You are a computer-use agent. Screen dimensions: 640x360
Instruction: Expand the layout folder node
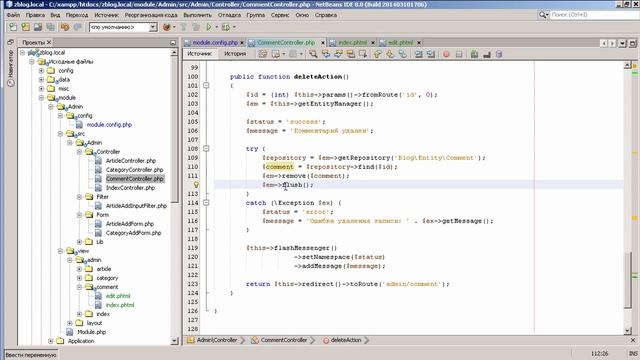[x=70, y=323]
